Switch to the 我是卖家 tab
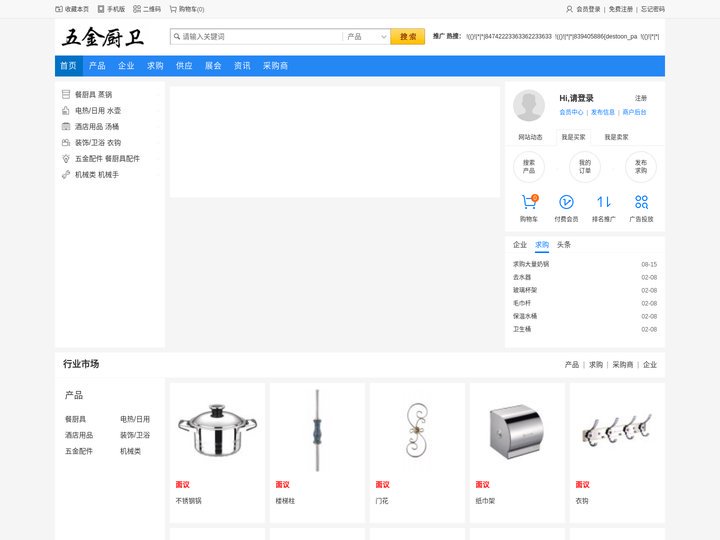Image resolution: width=720 pixels, height=540 pixels. 616,137
